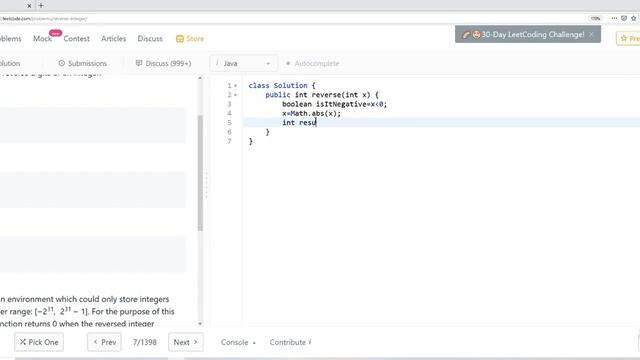Click the browser shield icon
Viewport: 640px width, 360px height.
point(624,18)
